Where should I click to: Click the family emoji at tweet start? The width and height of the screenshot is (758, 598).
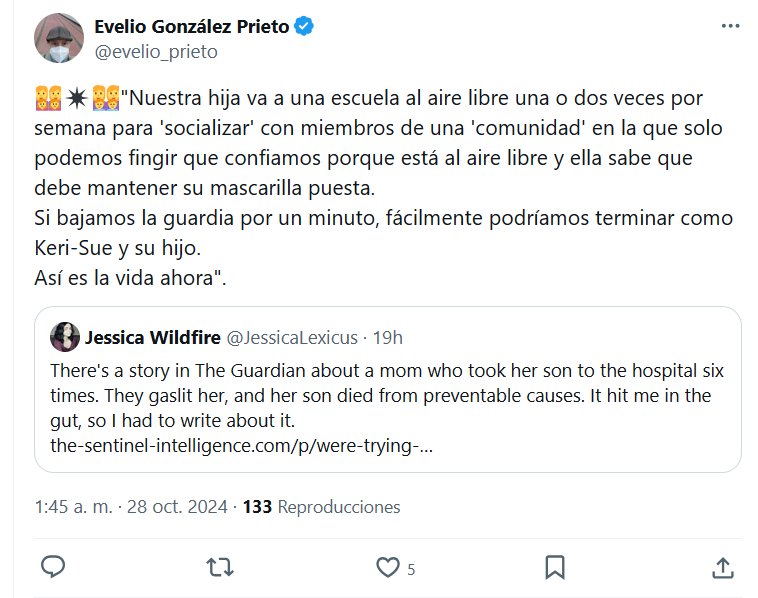[45, 100]
